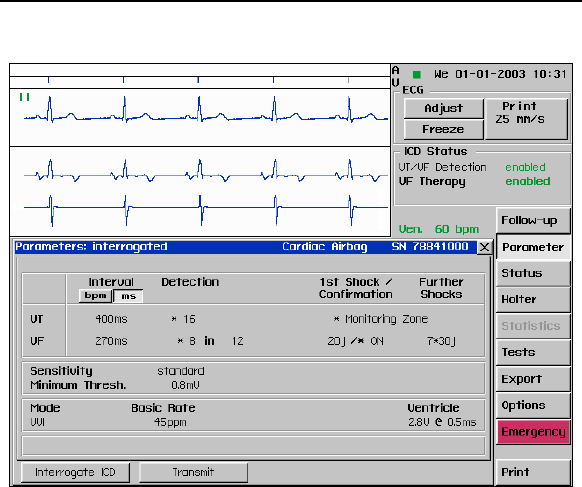This screenshot has width=582, height=487.
Task: Hit the red Emergency button
Action: tap(533, 432)
